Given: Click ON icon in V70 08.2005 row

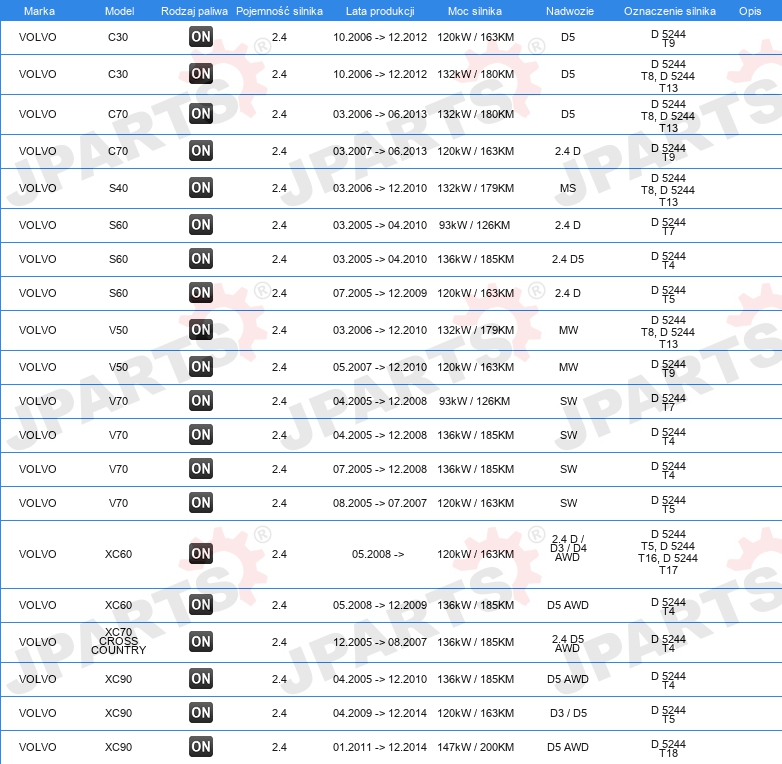Looking at the screenshot, I should [x=201, y=502].
